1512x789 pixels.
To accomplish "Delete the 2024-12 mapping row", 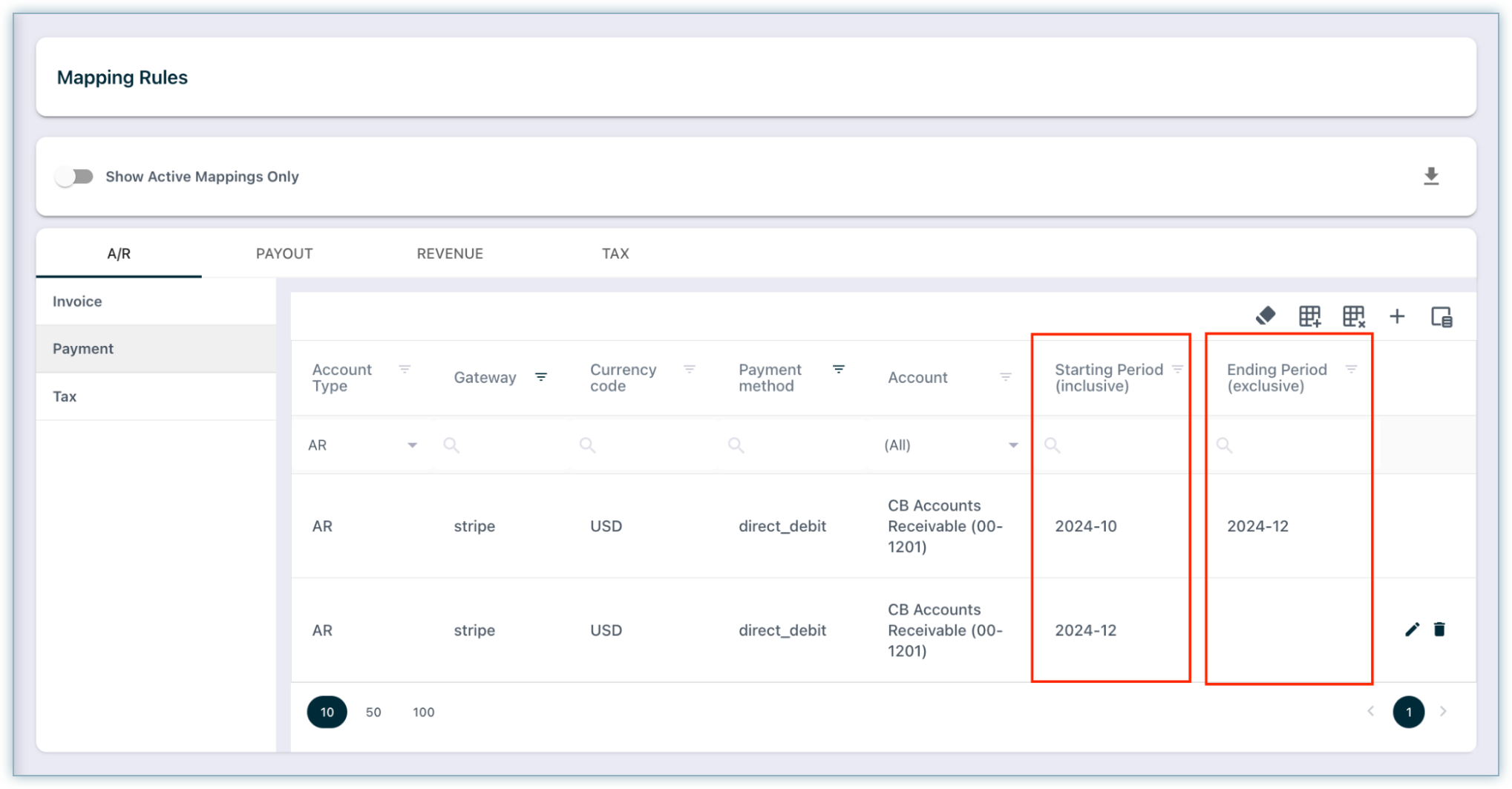I will click(x=1439, y=629).
